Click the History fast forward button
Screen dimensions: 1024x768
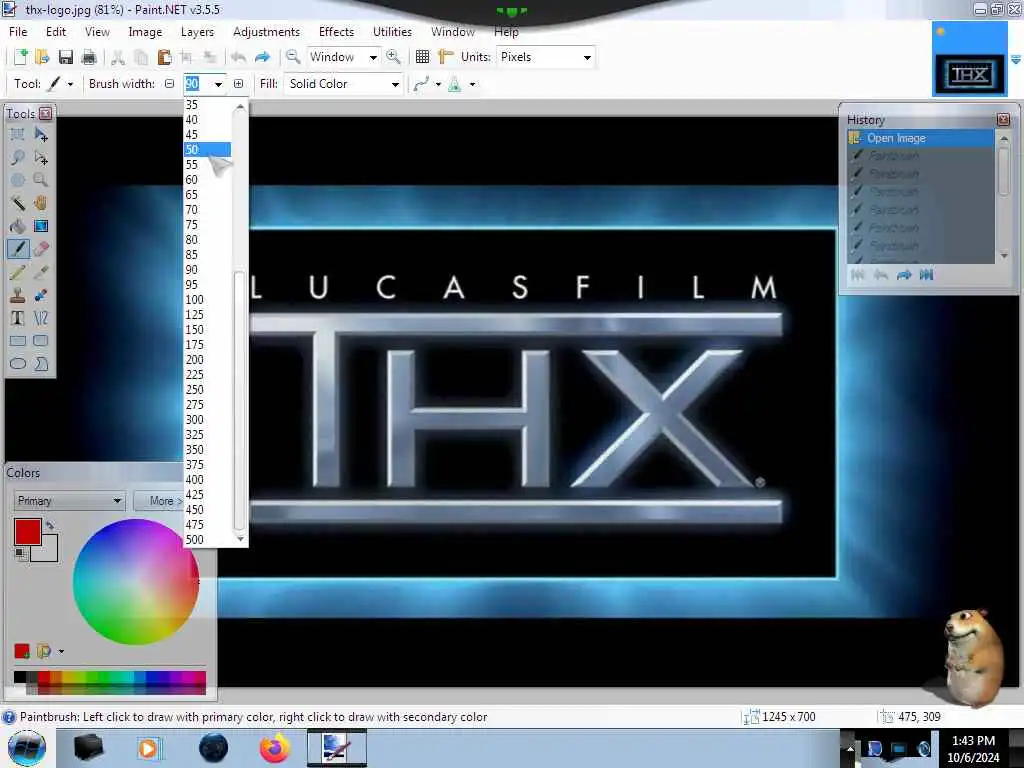pyautogui.click(x=926, y=275)
